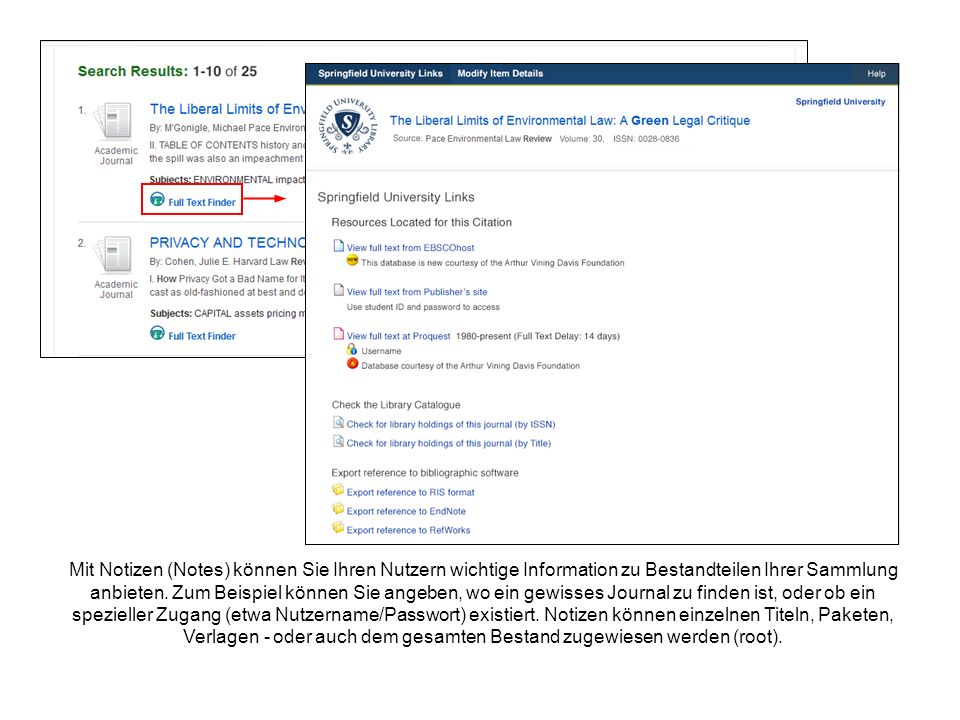Click red note icon by Database courtesy text
Image resolution: width=960 pixels, height=720 pixels.
(352, 364)
